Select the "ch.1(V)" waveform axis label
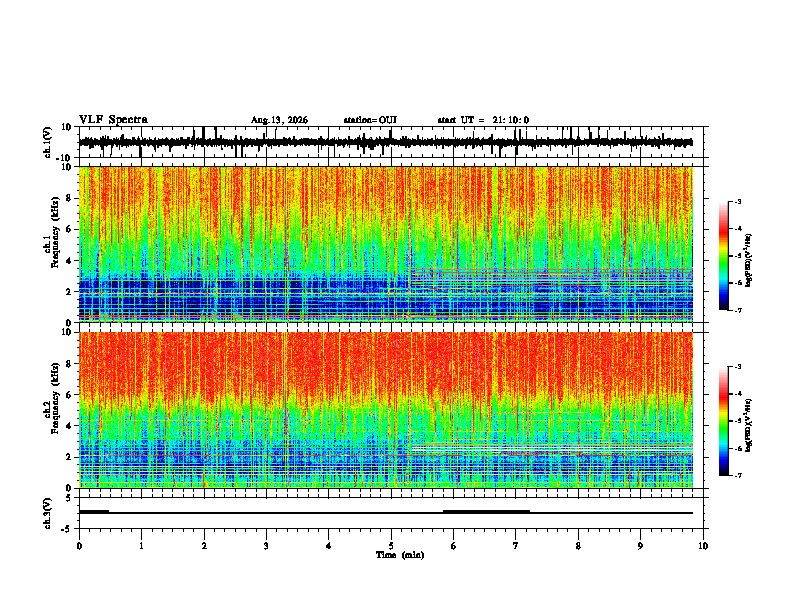 (48, 142)
